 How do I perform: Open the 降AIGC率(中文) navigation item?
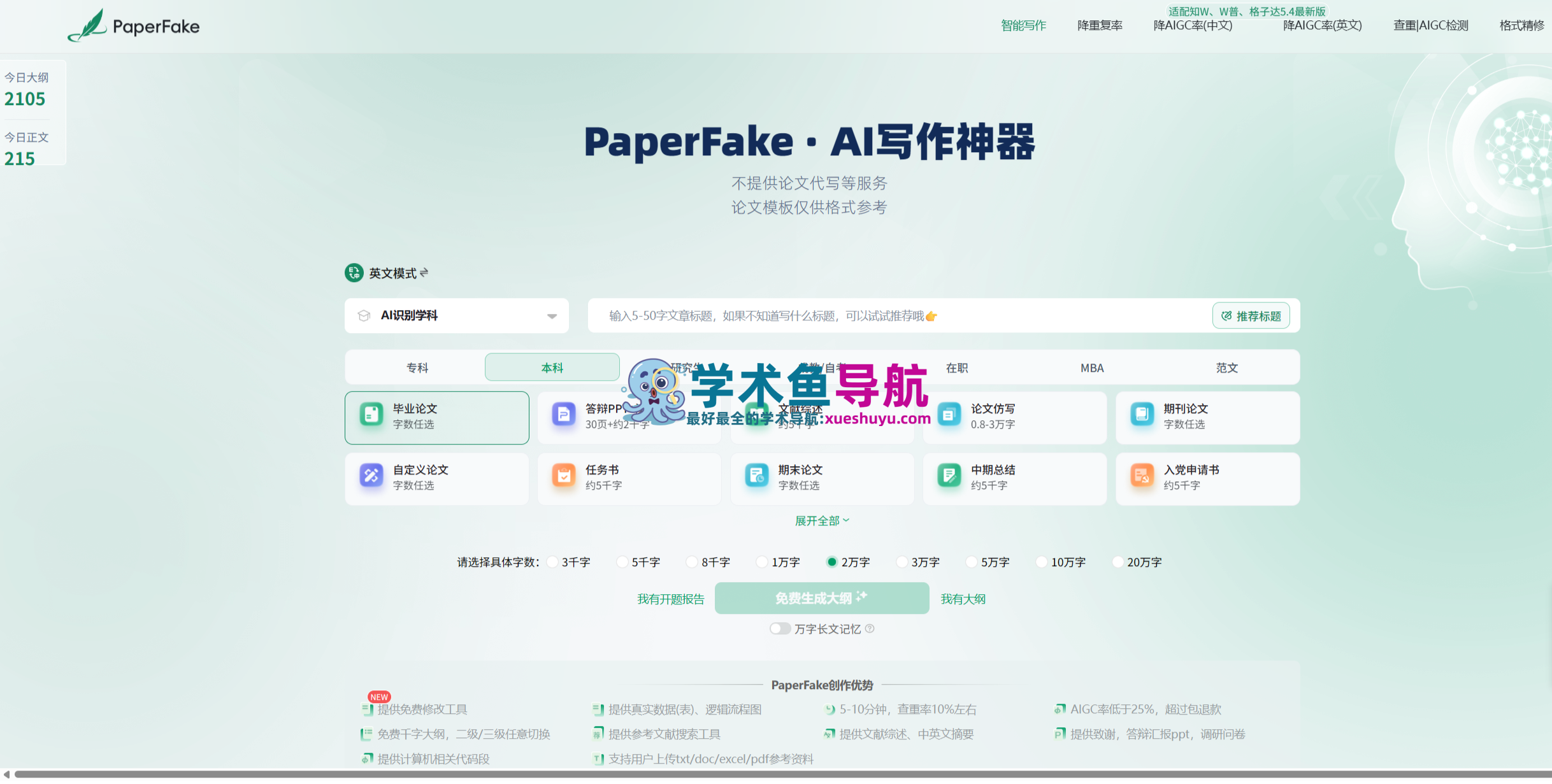pyautogui.click(x=1193, y=25)
